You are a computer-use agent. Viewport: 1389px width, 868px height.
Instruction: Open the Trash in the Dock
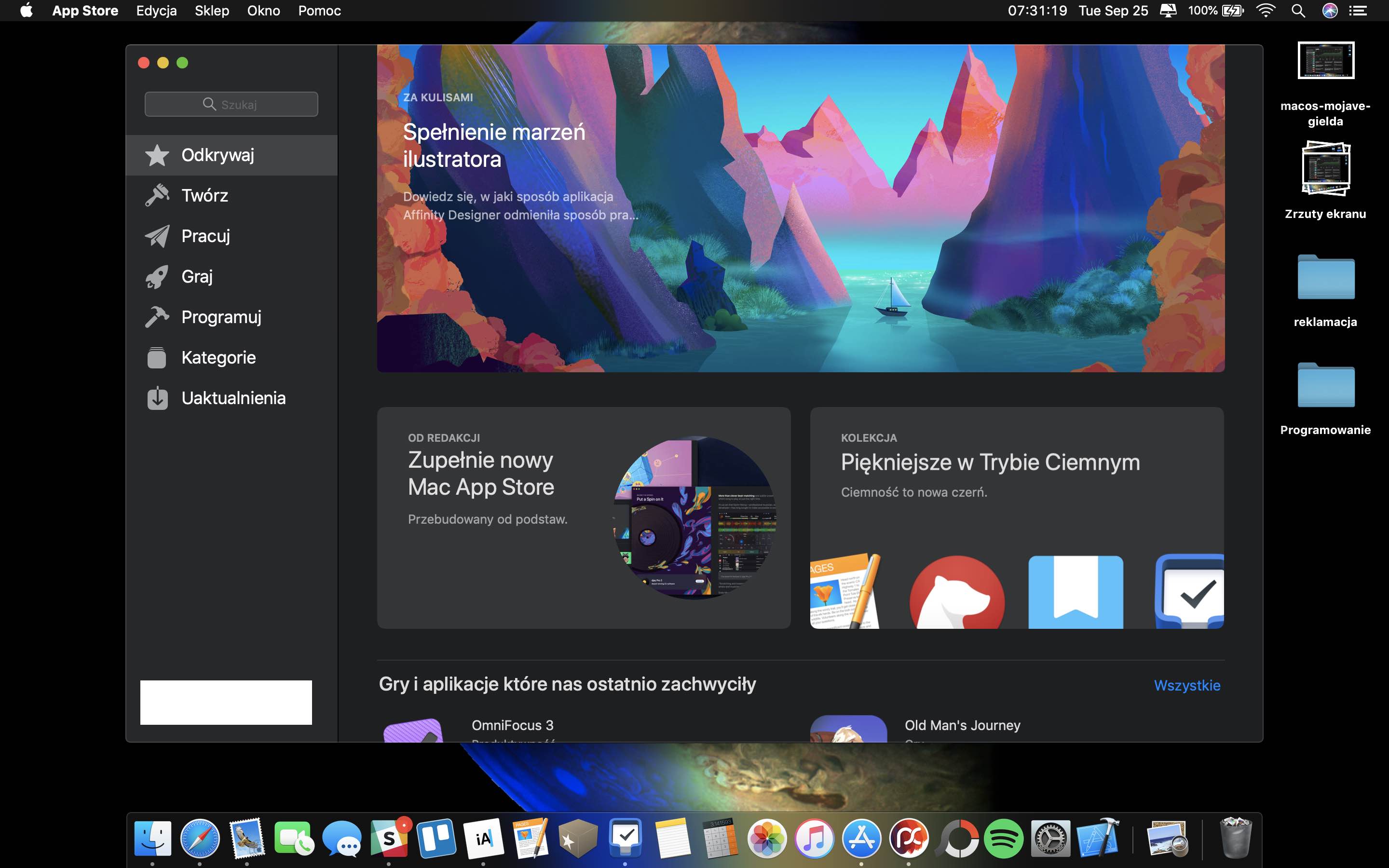point(1235,838)
